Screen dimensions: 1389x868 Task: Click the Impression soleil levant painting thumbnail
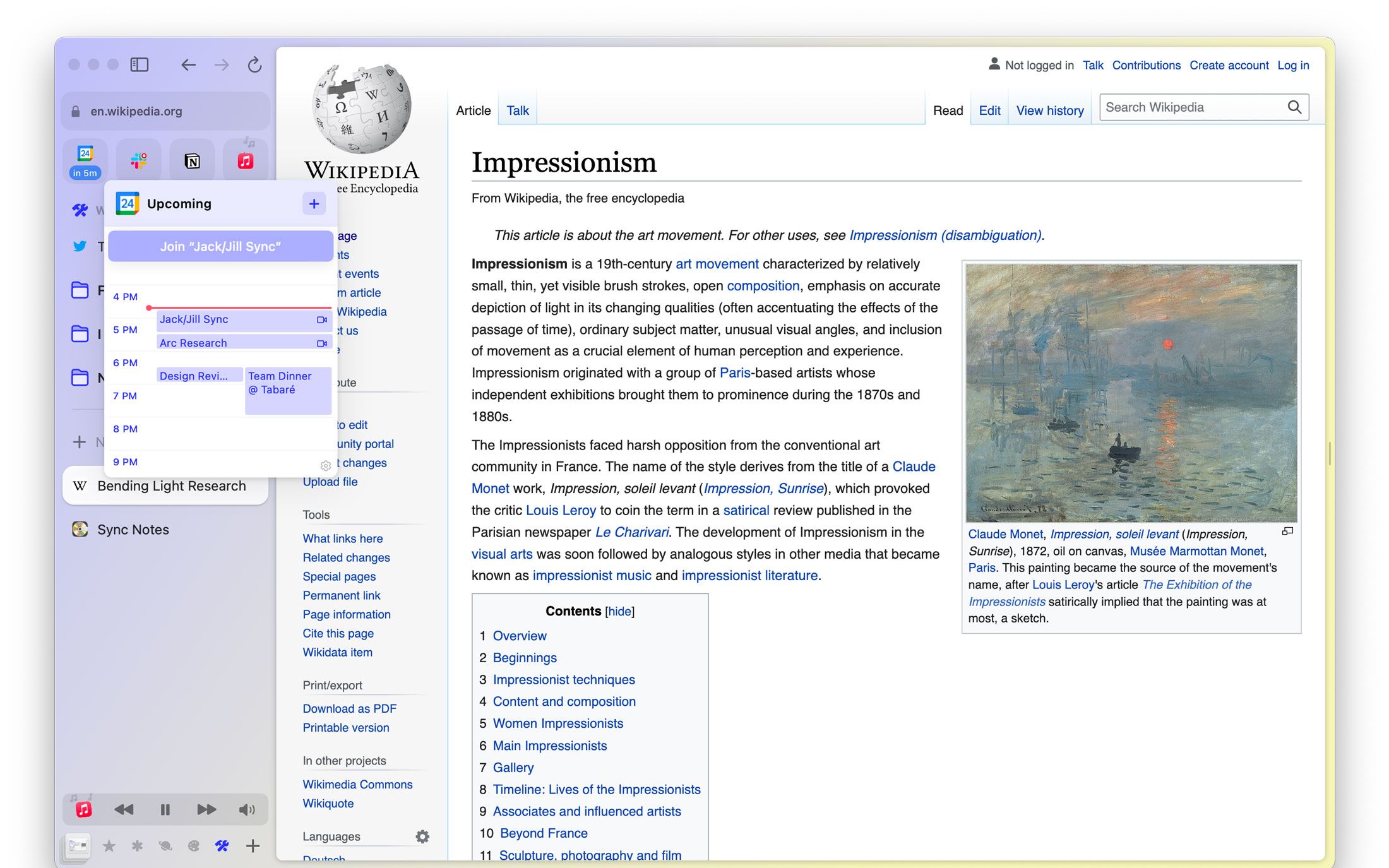click(x=1130, y=389)
